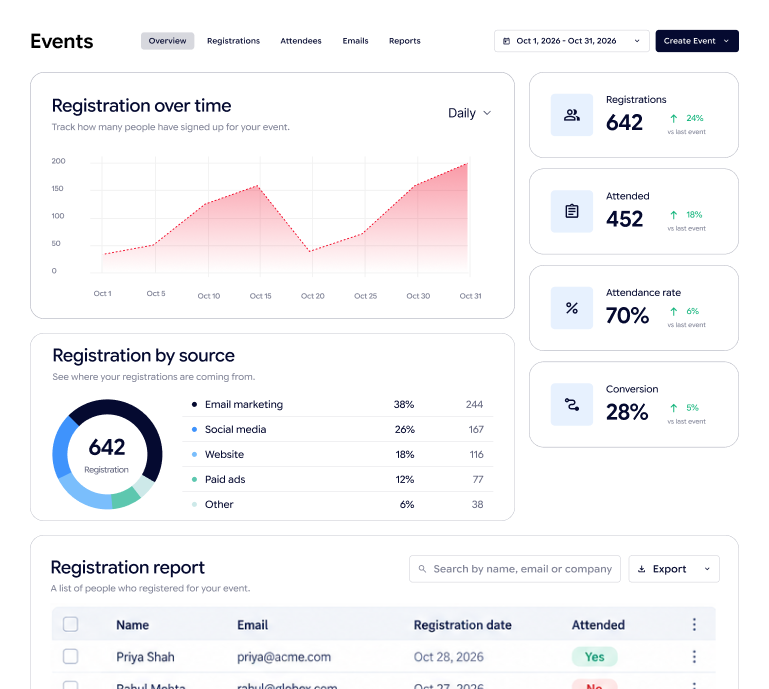Click the Attendance rate percent icon
Image resolution: width=769 pixels, height=689 pixels.
(x=571, y=308)
